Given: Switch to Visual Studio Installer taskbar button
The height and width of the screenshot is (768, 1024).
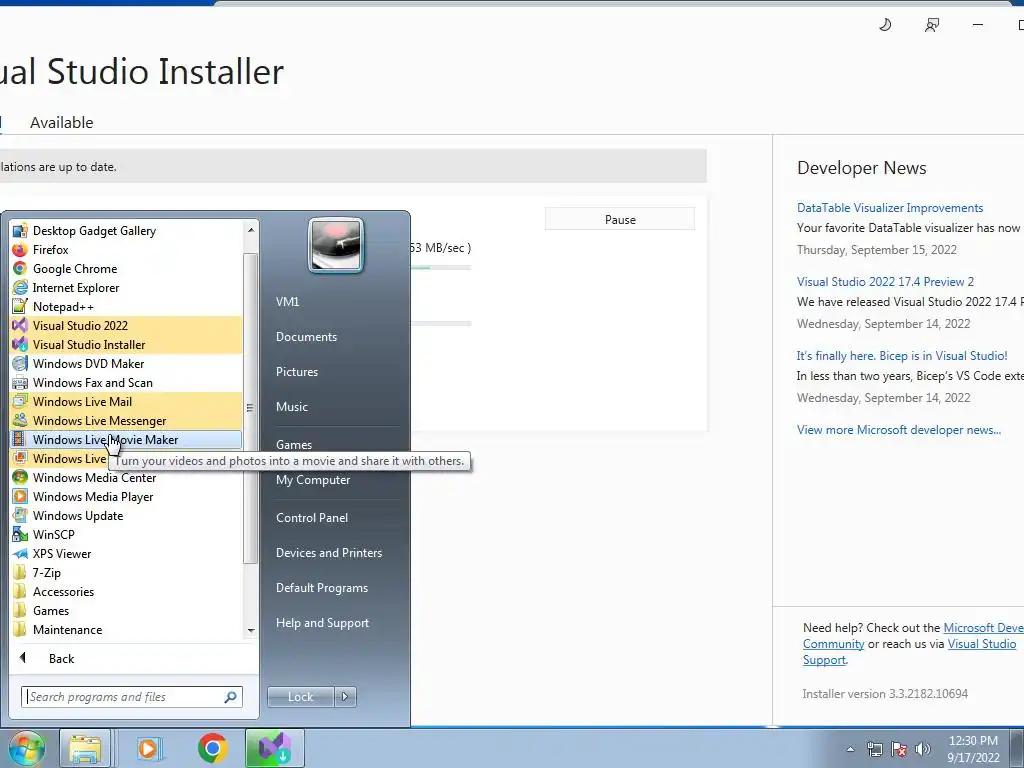Looking at the screenshot, I should click(275, 748).
